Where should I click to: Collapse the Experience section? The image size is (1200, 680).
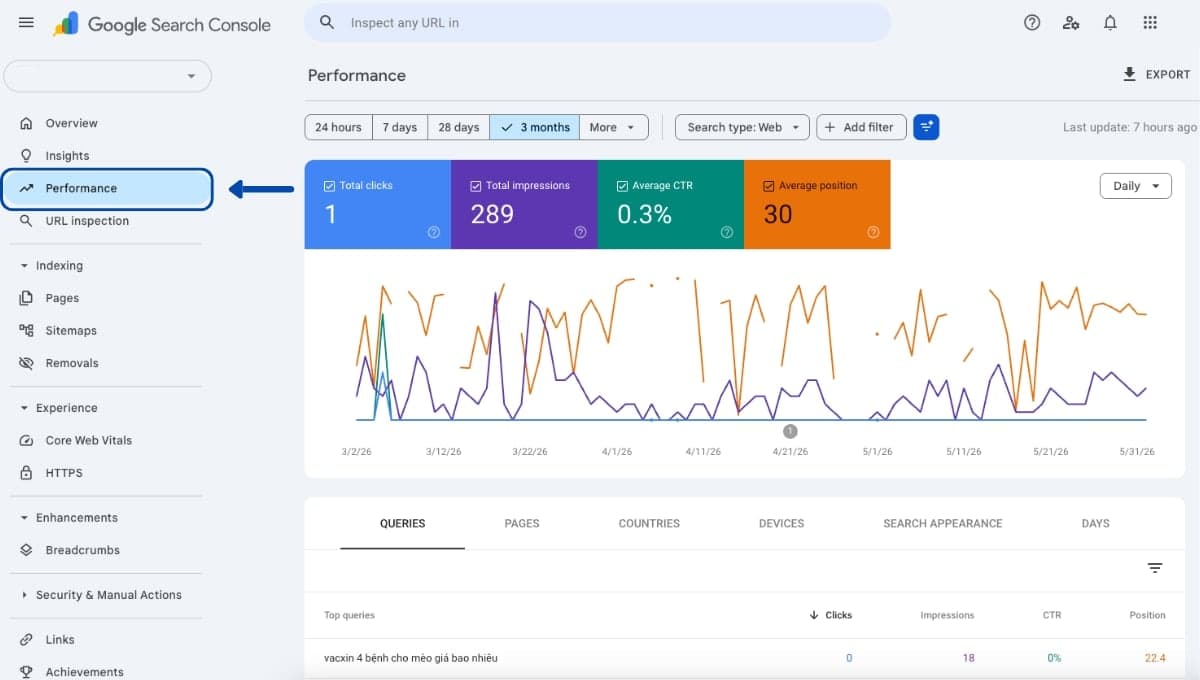coord(24,408)
